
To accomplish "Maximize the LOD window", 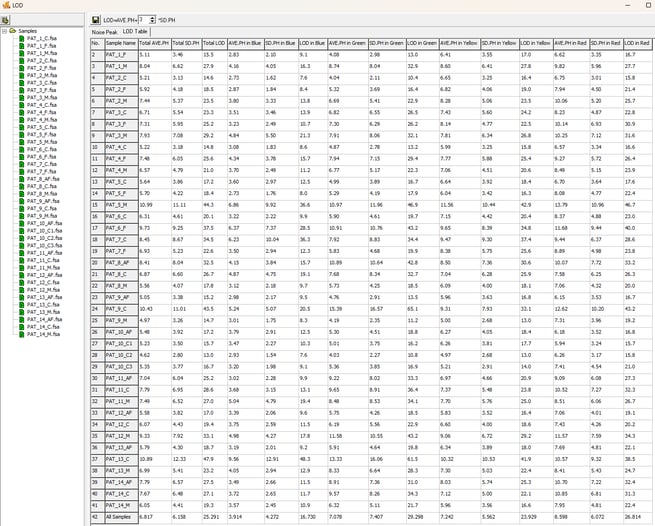I will coord(649,5).
